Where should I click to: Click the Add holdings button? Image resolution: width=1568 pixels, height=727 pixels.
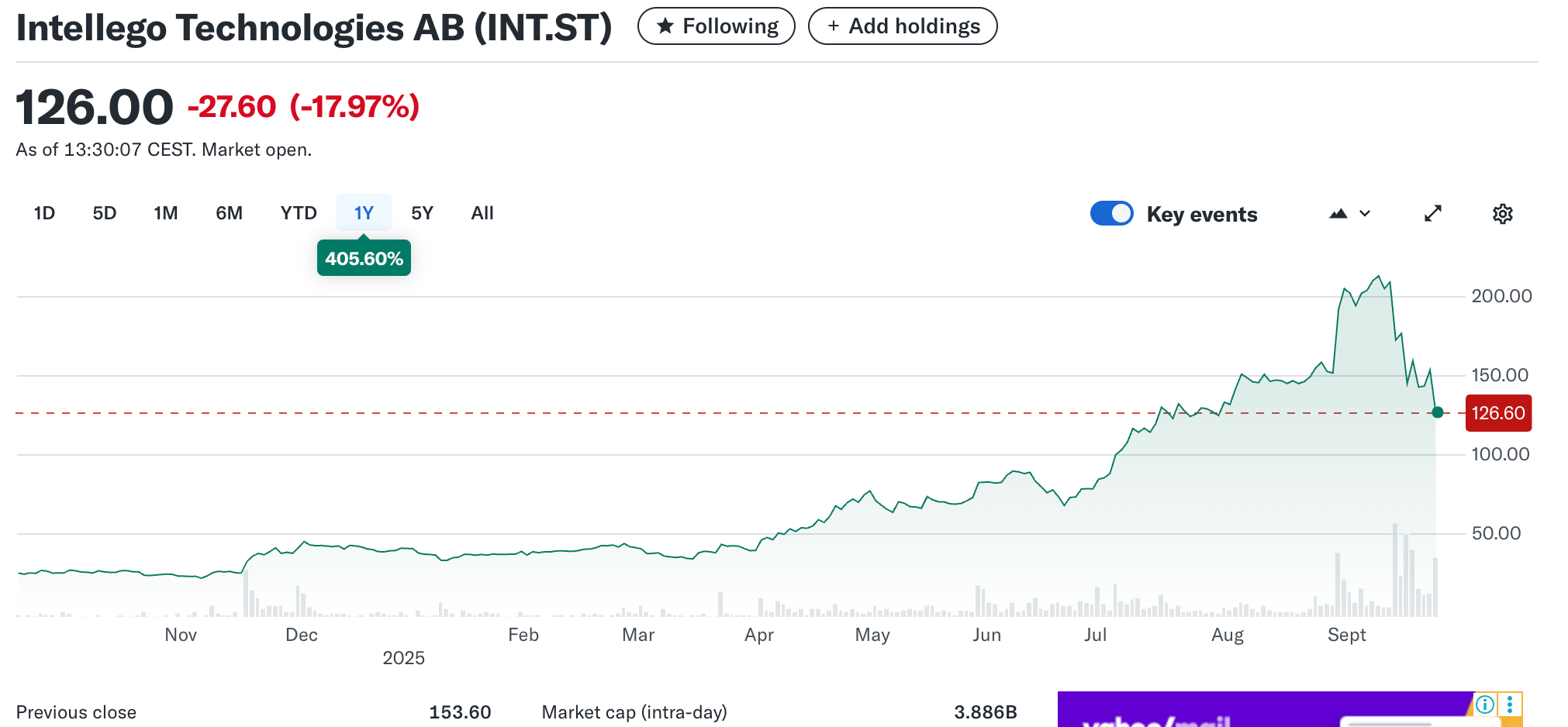[x=903, y=26]
